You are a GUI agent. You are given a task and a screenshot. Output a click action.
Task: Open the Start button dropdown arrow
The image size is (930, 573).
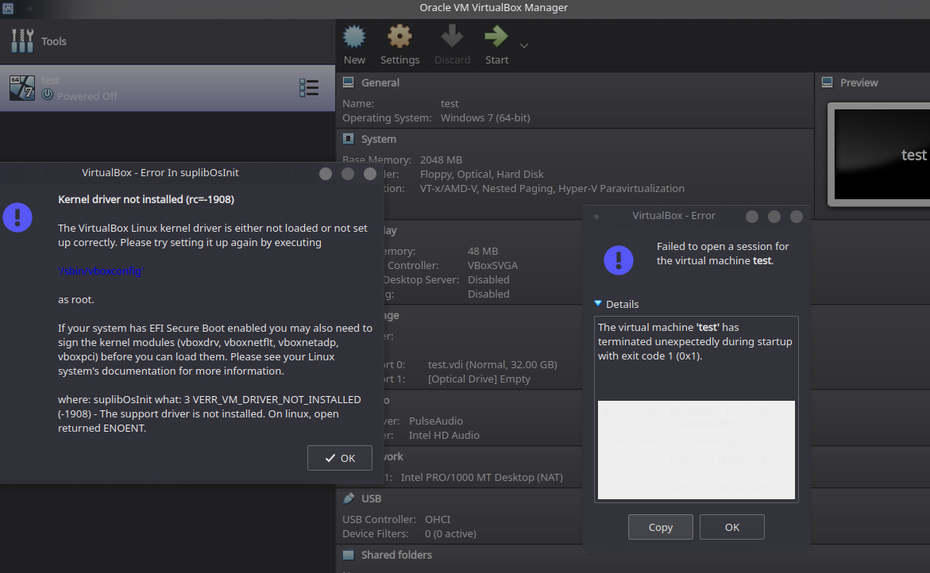pos(524,45)
